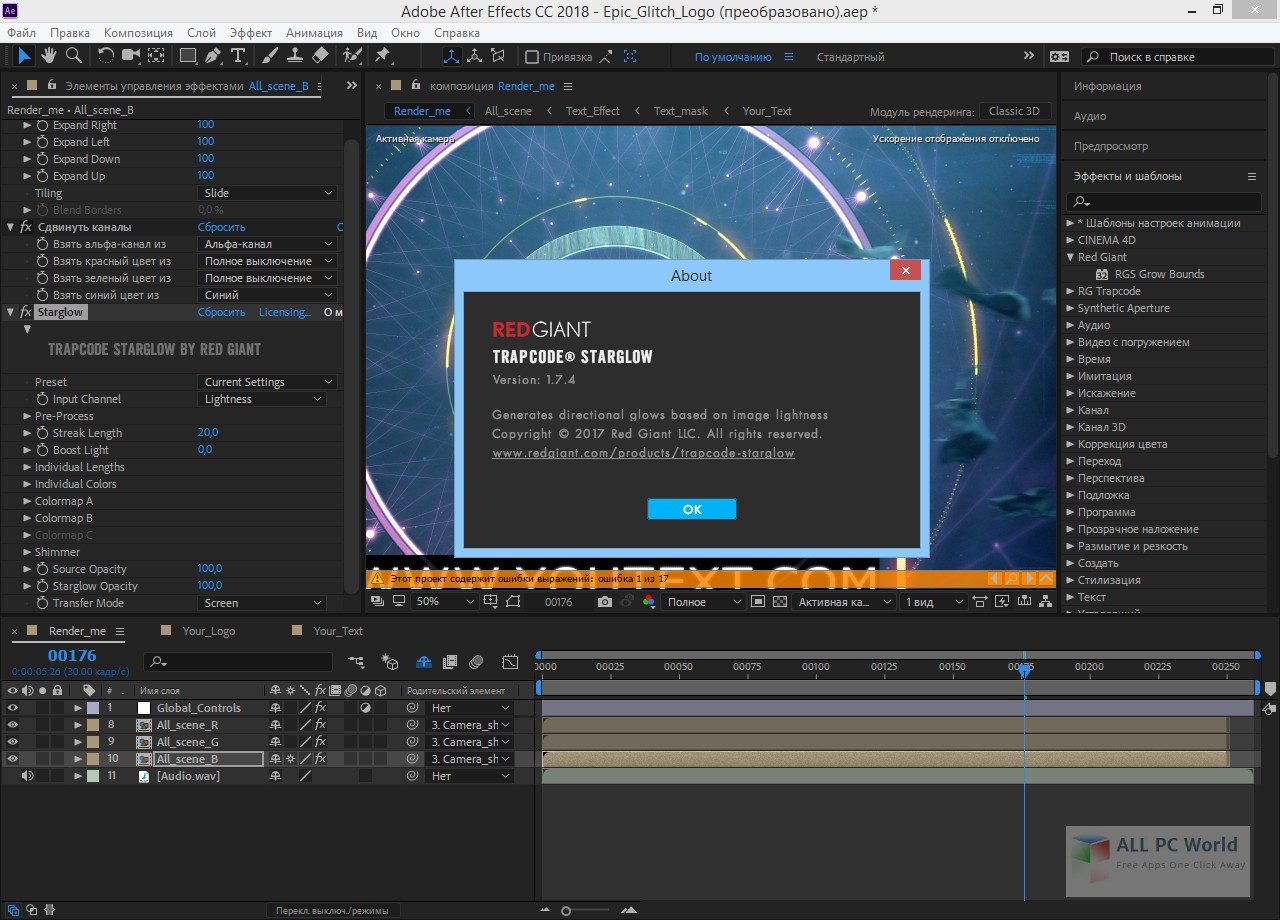1280x920 pixels.
Task: Open the Tiling Slide dropdown
Action: tap(267, 193)
